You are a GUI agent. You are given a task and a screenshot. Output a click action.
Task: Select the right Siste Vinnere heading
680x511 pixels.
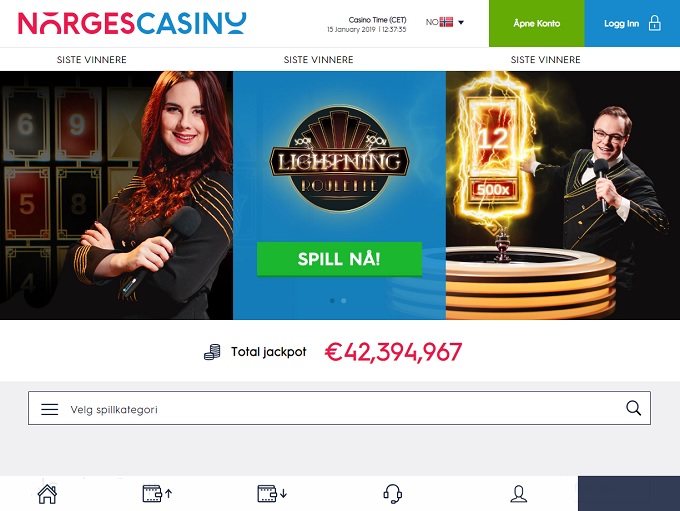click(546, 60)
